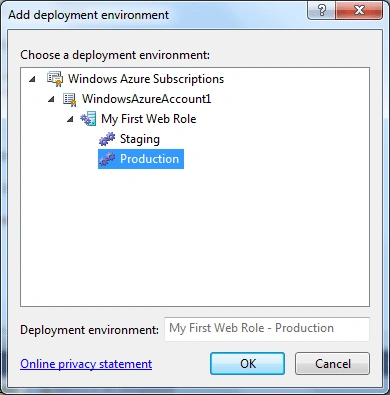Screen dimensions: 390x395
Task: Dismiss dialog with Cancel button
Action: [332, 363]
